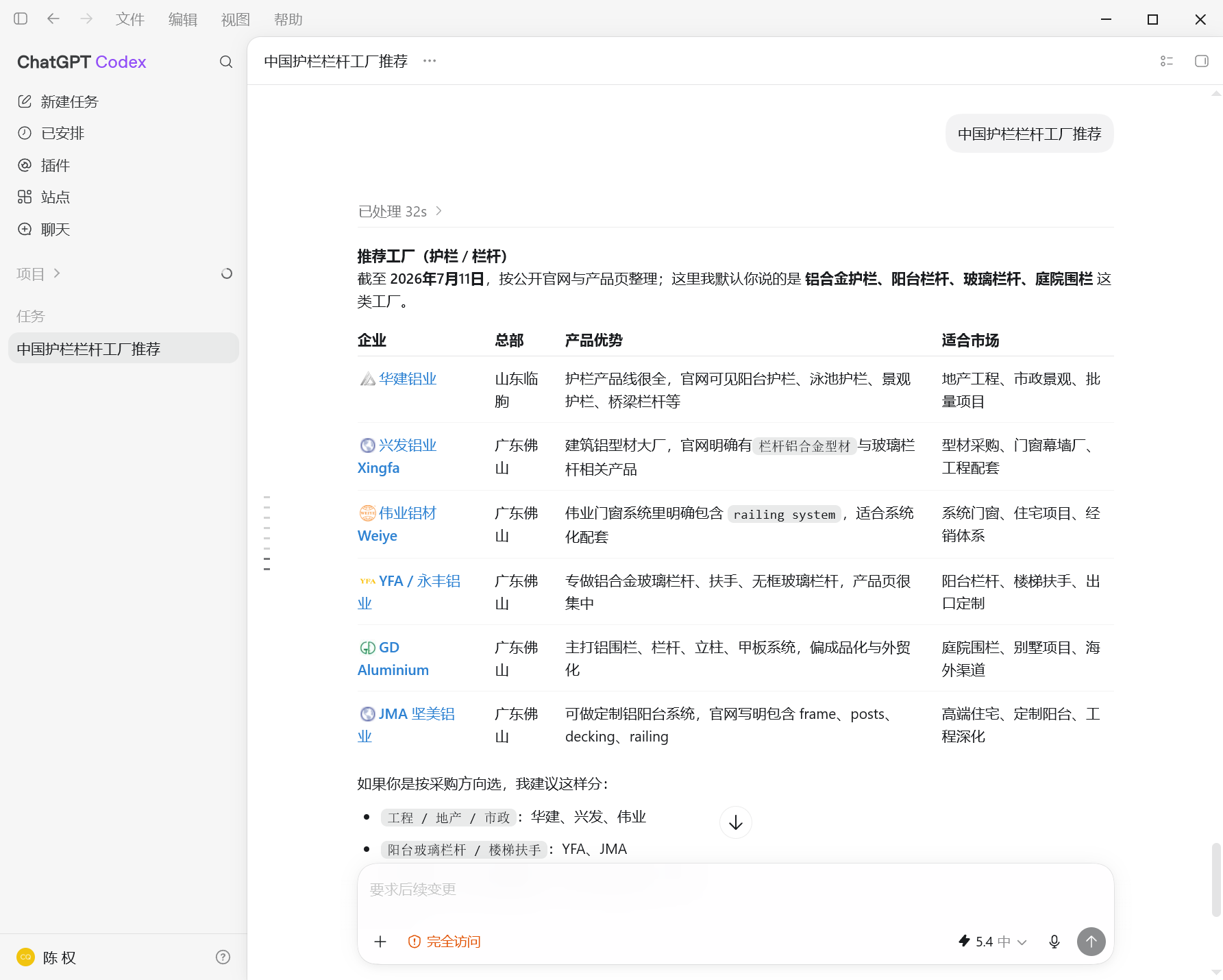Click the user message bubble 中国护栏栏杆工厂推荐
The height and width of the screenshot is (980, 1223).
(x=1029, y=134)
